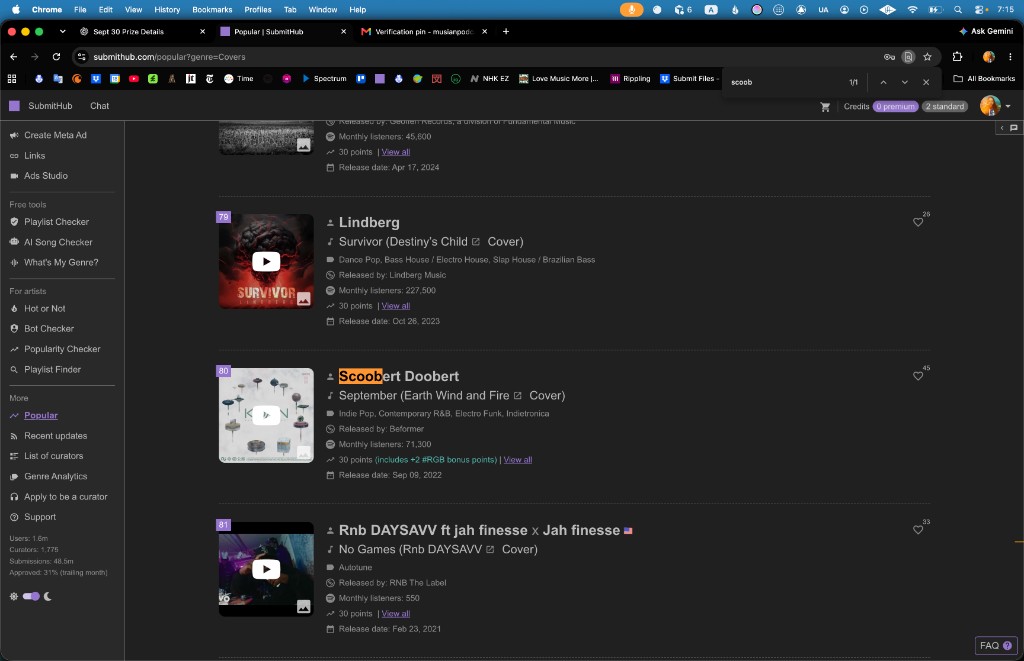Close the find bar
This screenshot has width=1024, height=661.
[x=925, y=82]
